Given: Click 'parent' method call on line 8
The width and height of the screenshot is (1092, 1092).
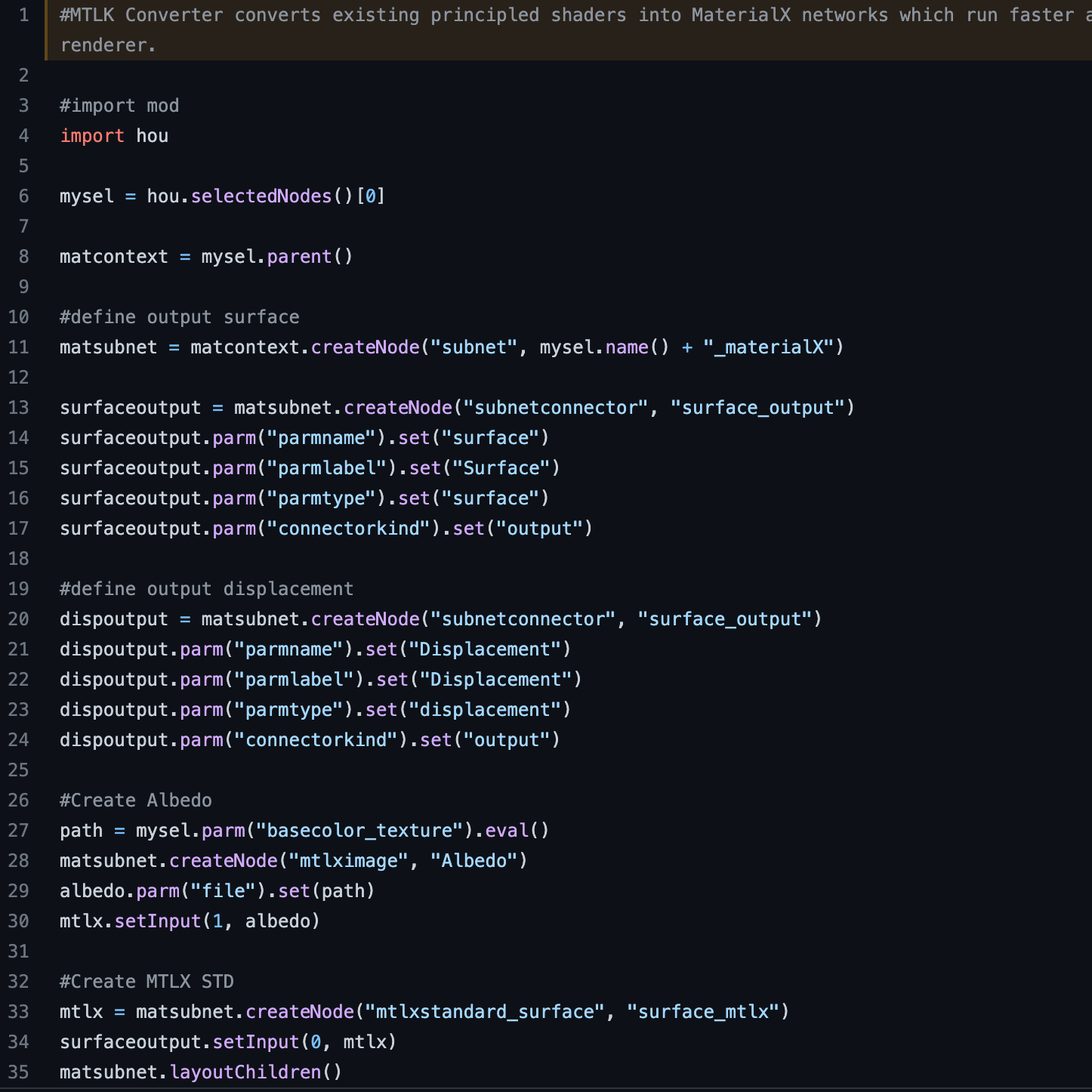Looking at the screenshot, I should 299,257.
